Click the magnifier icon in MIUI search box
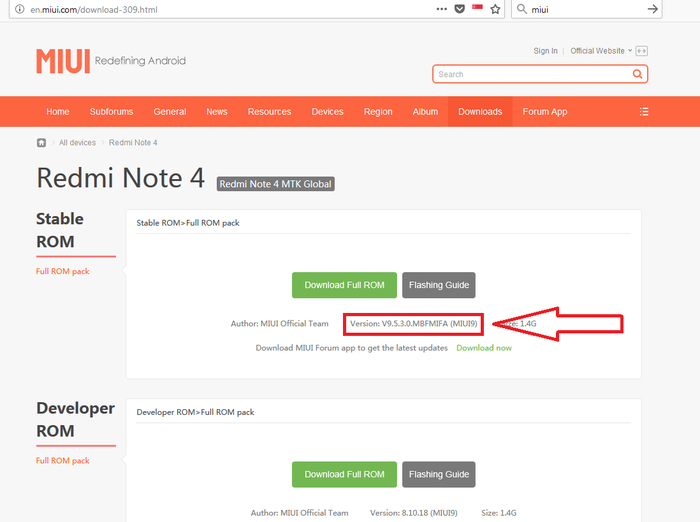This screenshot has width=700, height=522. coord(637,74)
